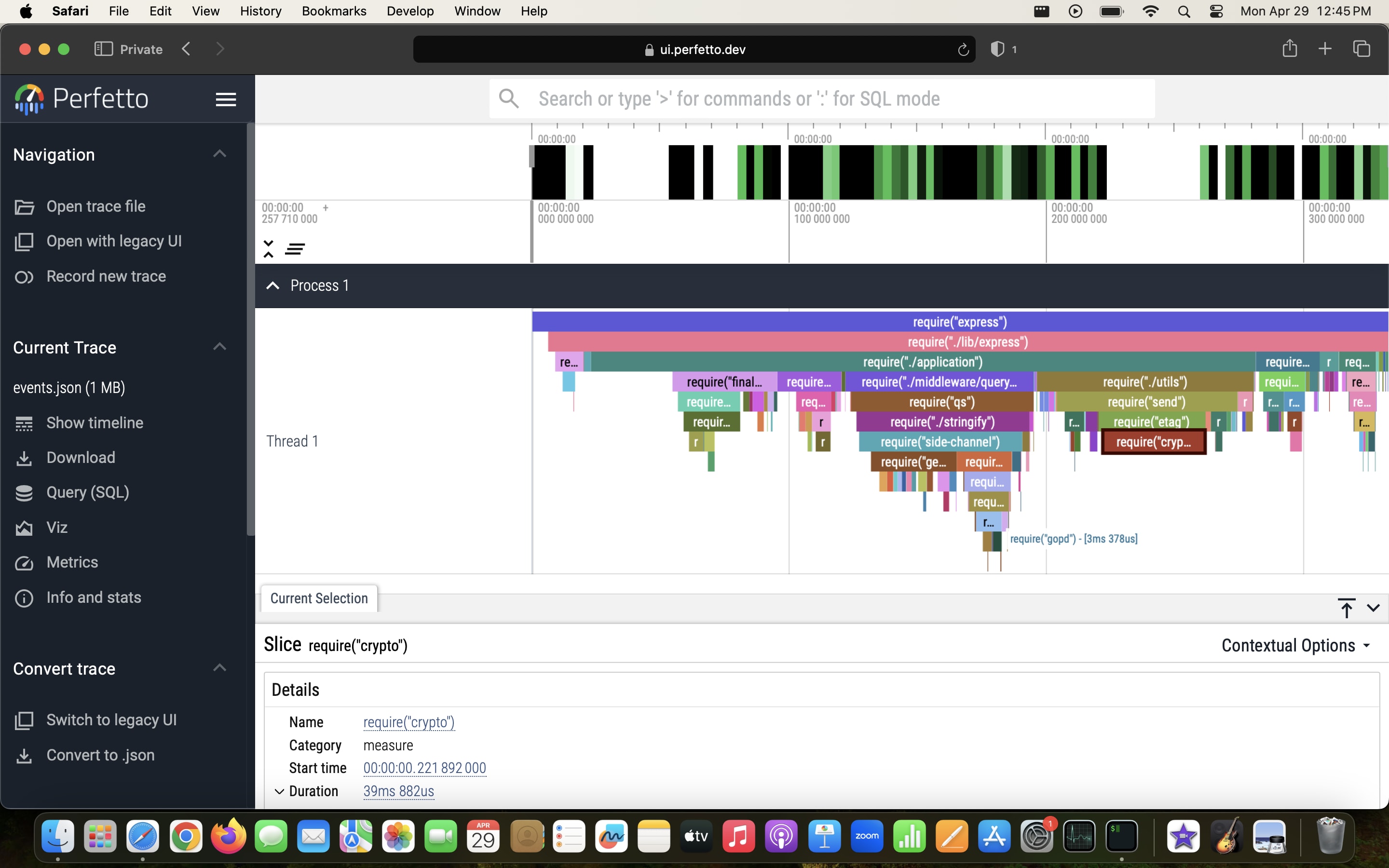The height and width of the screenshot is (868, 1389).
Task: Collapse all tracks using the double-chevron icon
Action: 268,248
